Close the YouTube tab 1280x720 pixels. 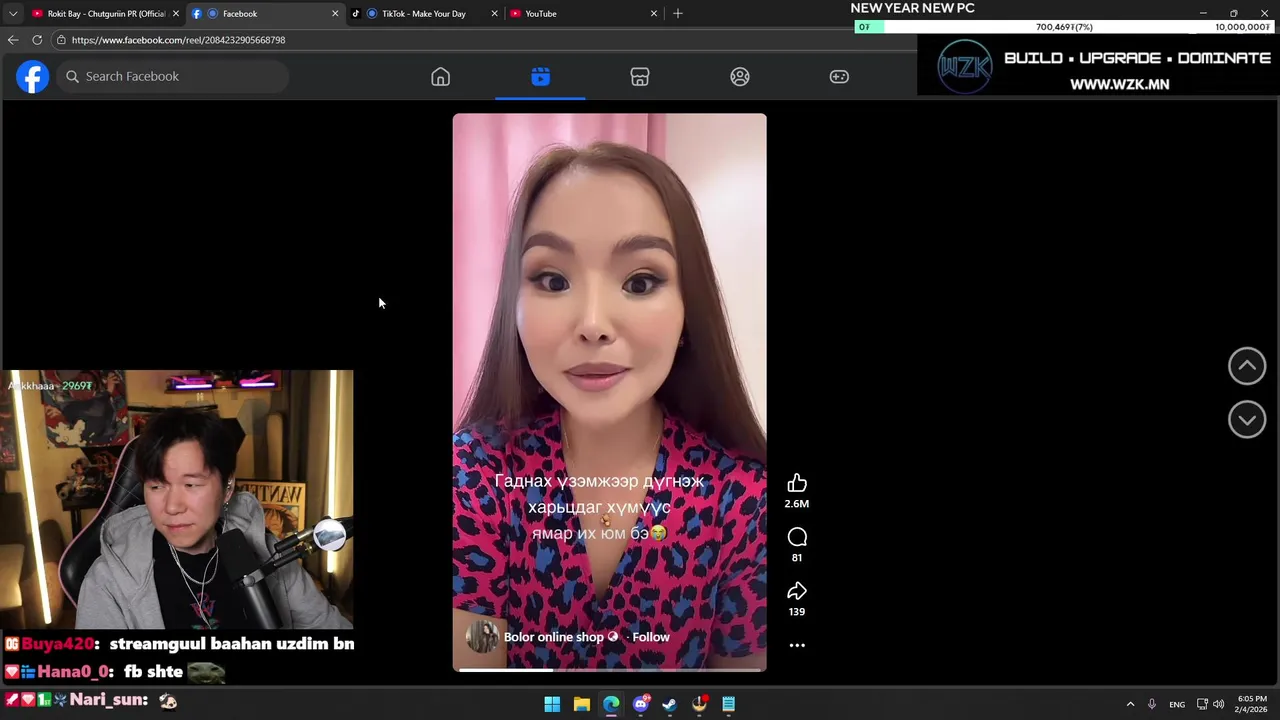654,14
